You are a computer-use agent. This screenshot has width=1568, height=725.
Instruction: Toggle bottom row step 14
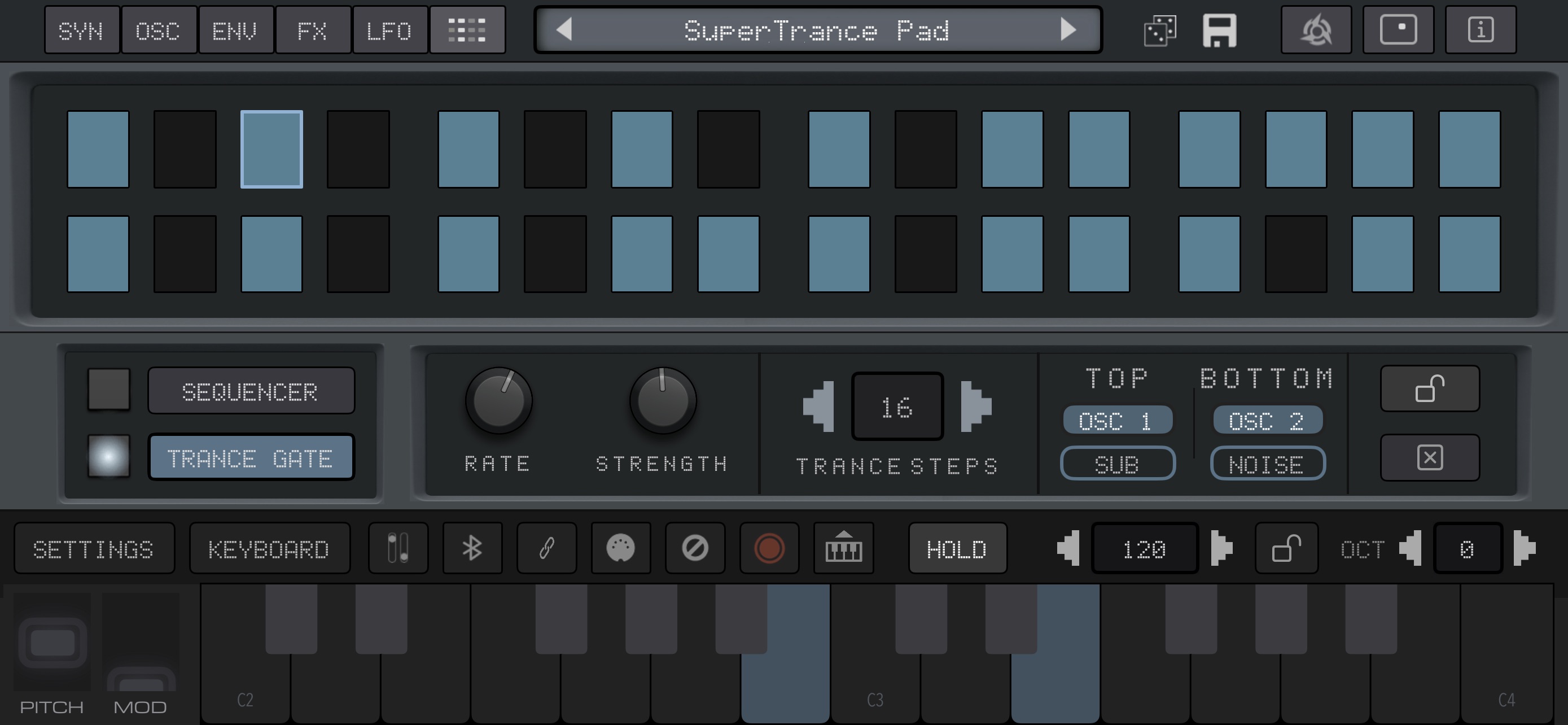coord(1296,254)
